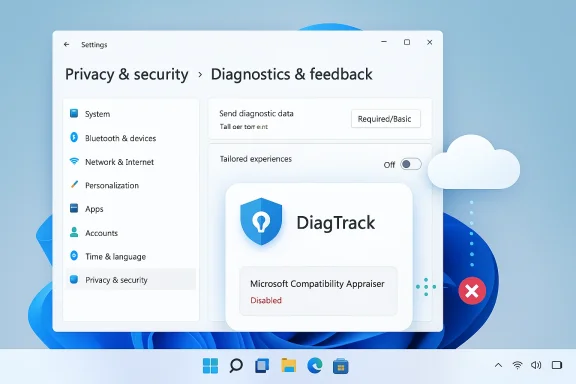The width and height of the screenshot is (576, 384).
Task: Toggle the Tailored experiences switch
Action: [411, 164]
